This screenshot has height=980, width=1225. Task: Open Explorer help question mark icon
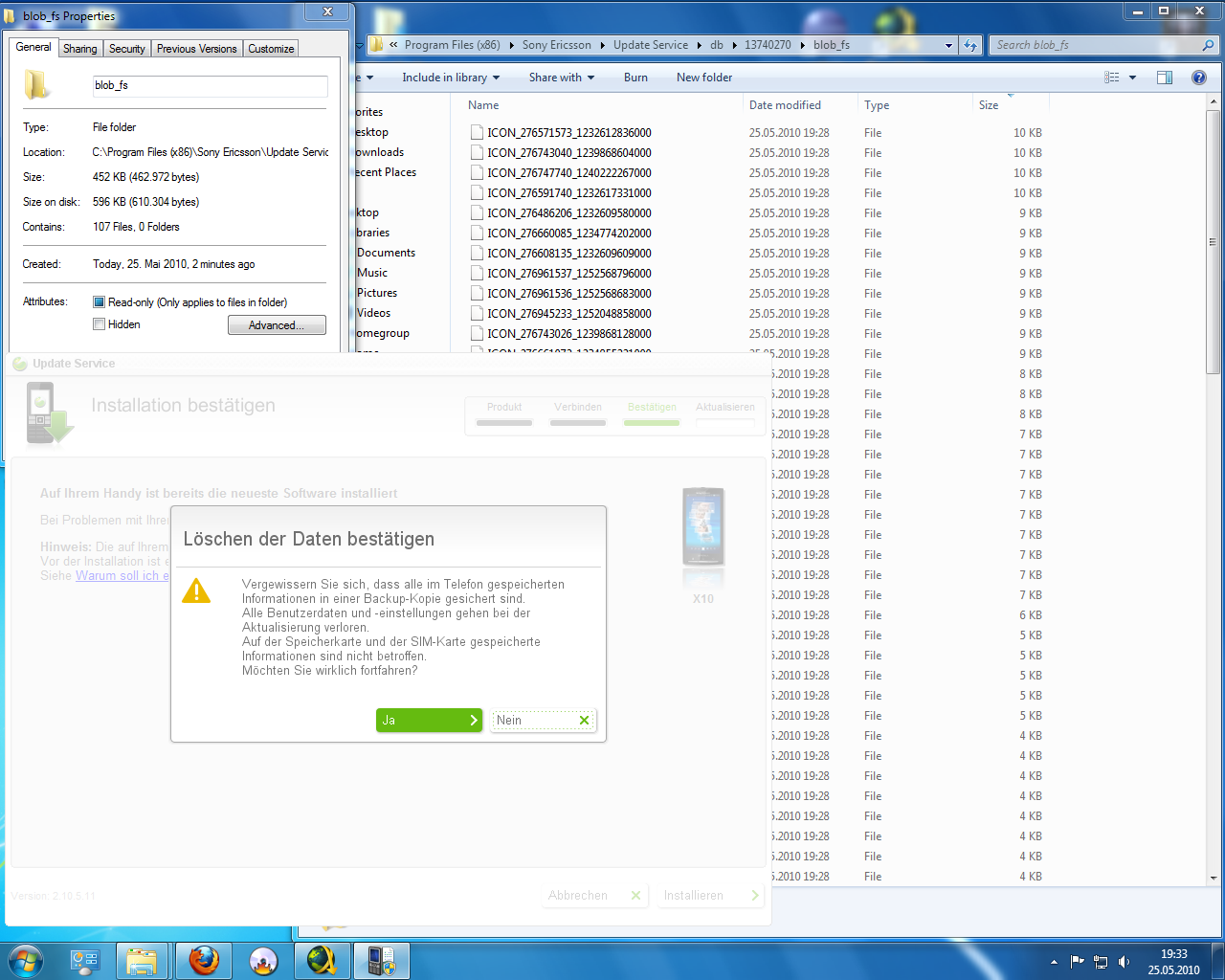(1198, 78)
